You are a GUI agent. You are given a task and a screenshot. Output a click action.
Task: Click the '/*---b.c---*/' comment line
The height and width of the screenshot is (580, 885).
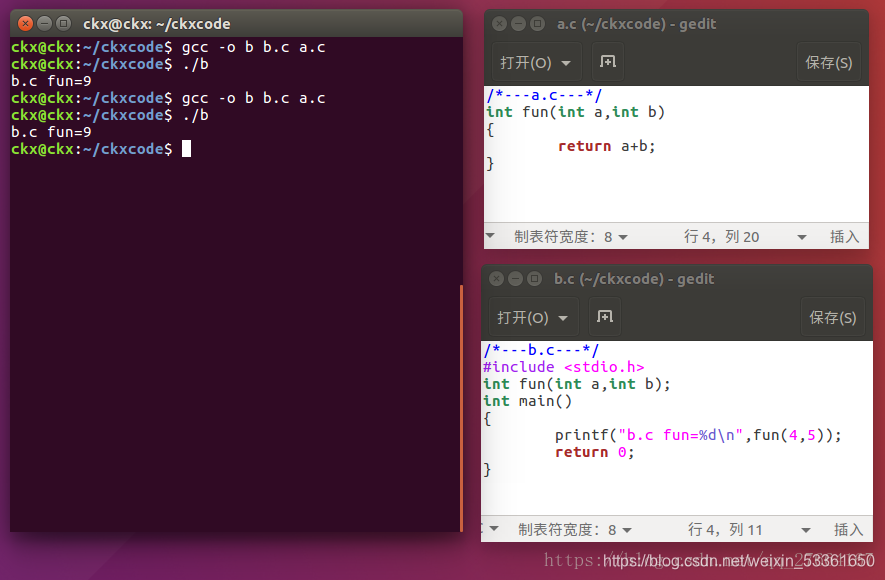coord(541,350)
